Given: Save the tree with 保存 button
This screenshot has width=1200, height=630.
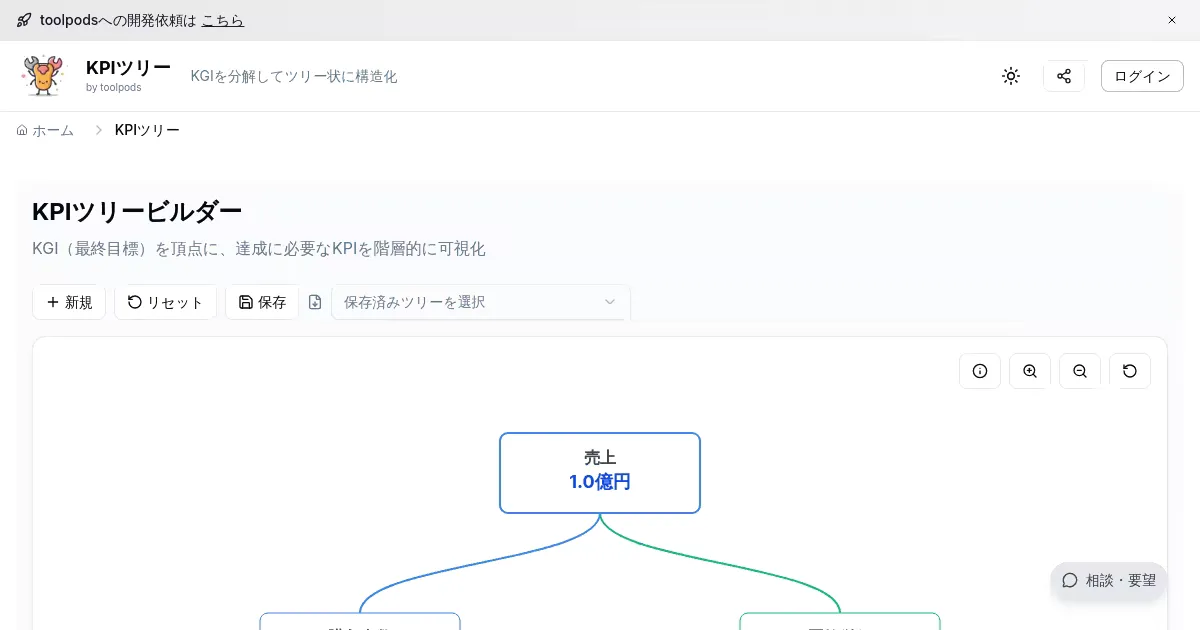Looking at the screenshot, I should [262, 302].
